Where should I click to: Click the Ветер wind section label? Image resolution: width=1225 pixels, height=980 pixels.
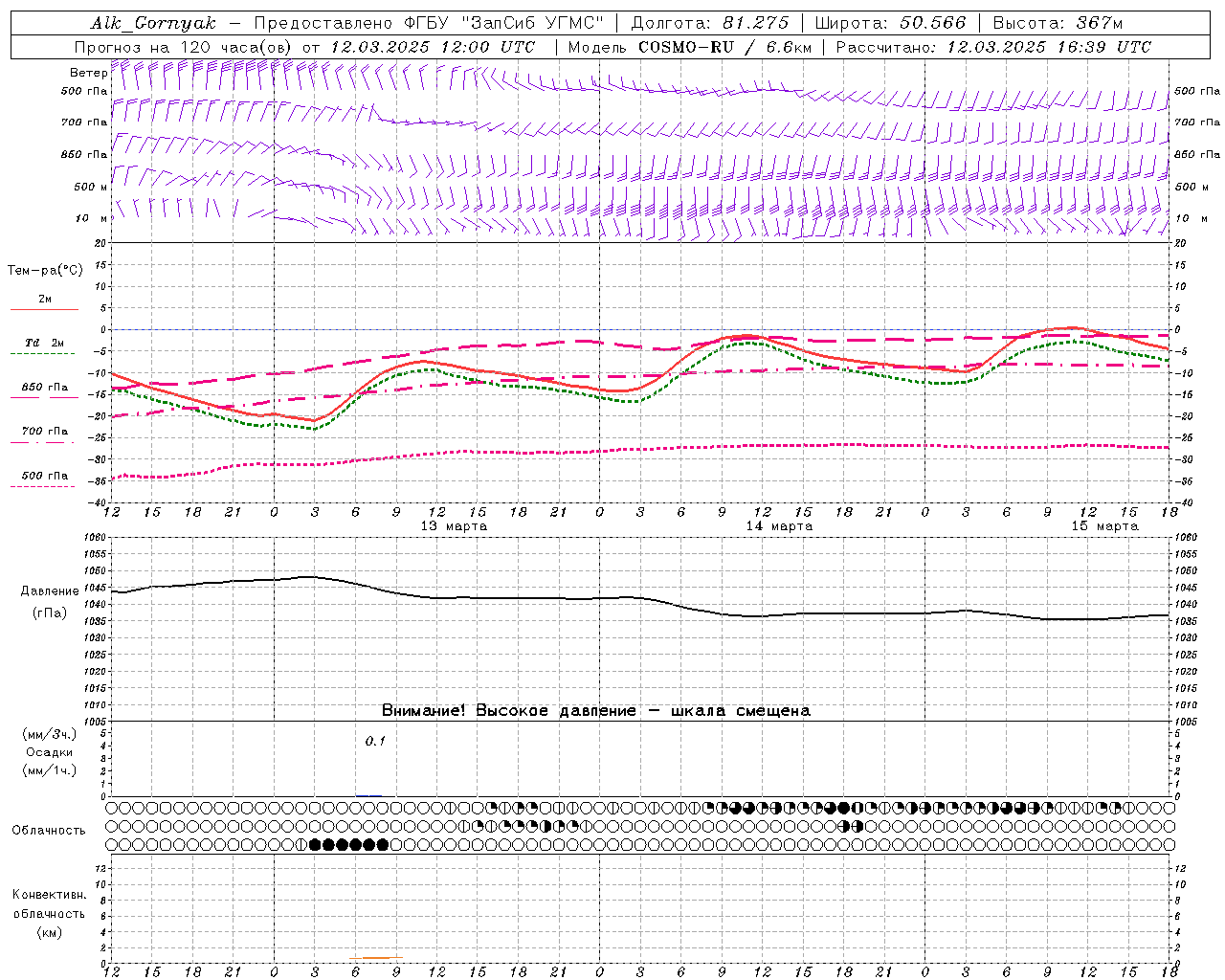[88, 73]
